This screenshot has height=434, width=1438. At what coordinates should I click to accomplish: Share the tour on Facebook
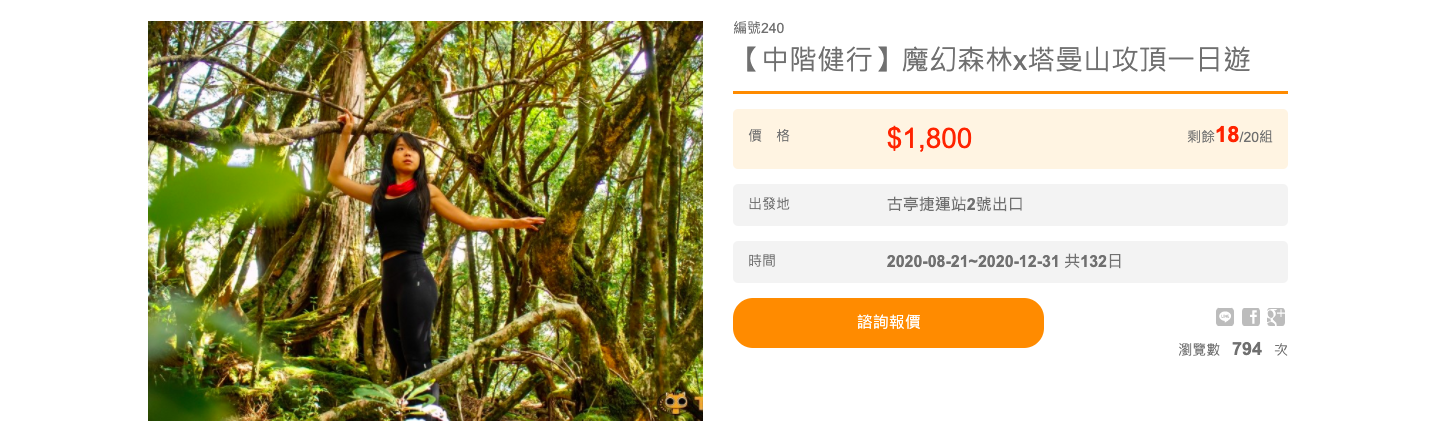[1251, 317]
